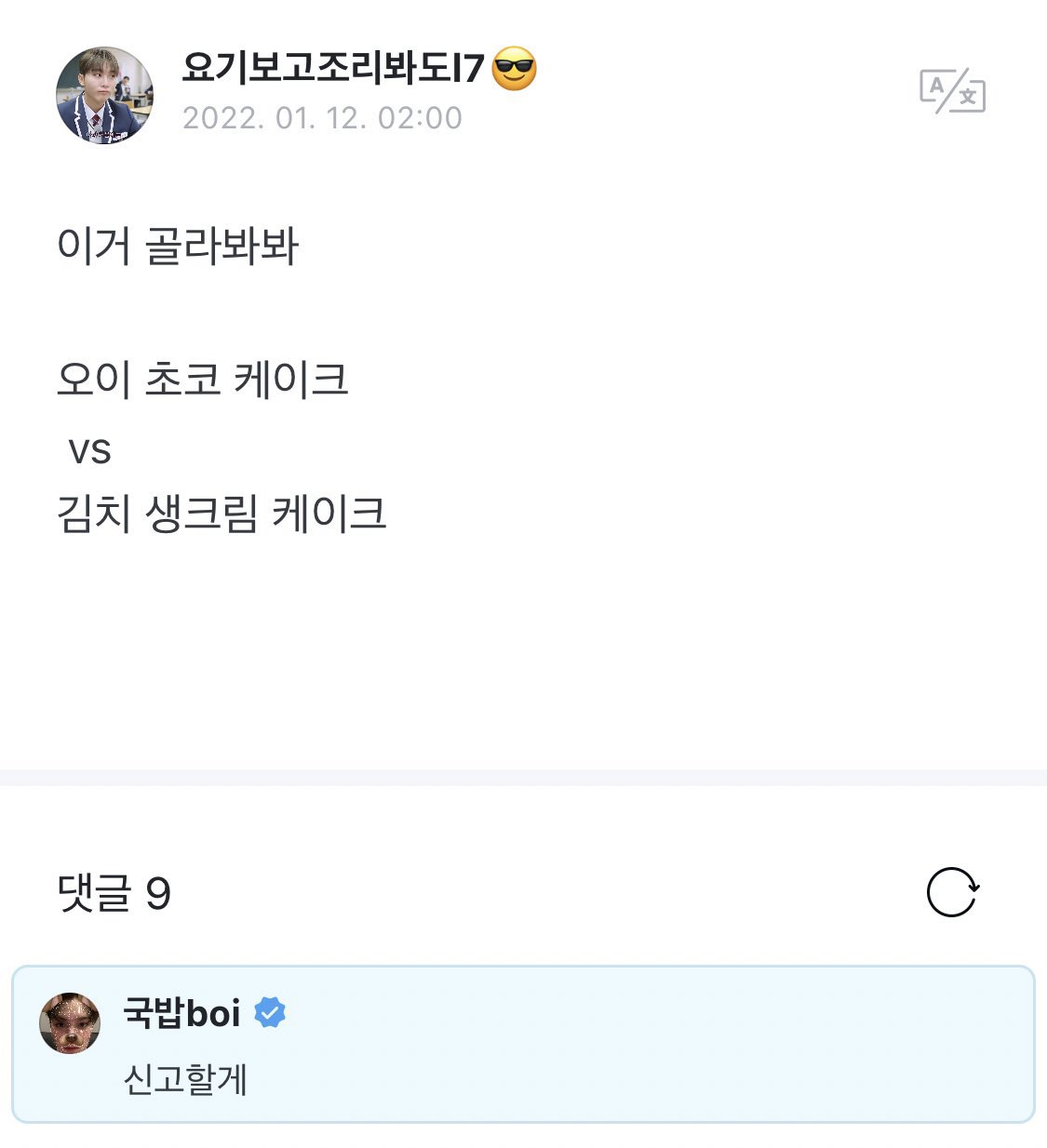
Task: Tap the 오이 초코 케이크 option text
Action: point(202,380)
